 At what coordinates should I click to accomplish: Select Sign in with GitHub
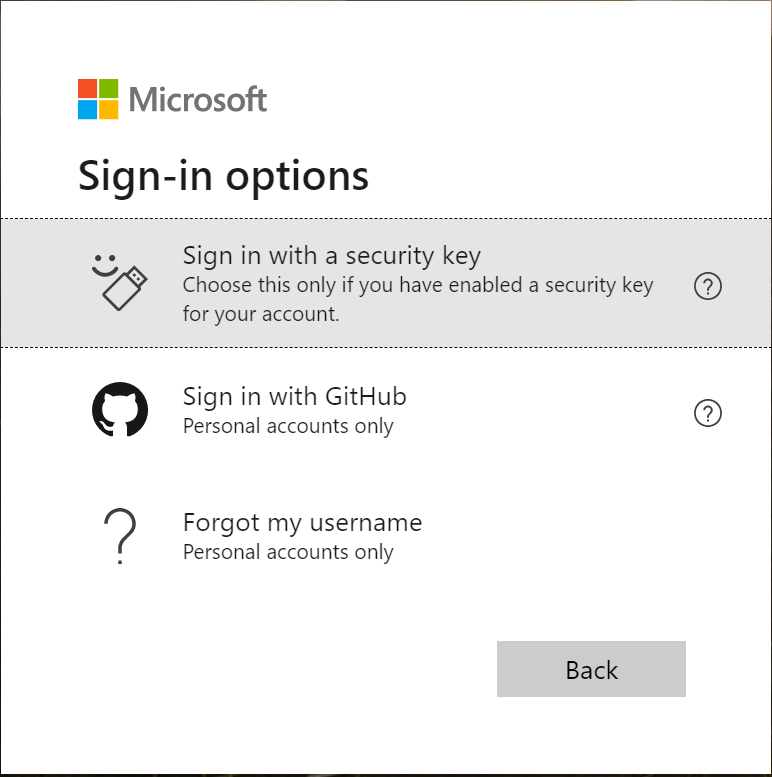click(x=294, y=396)
